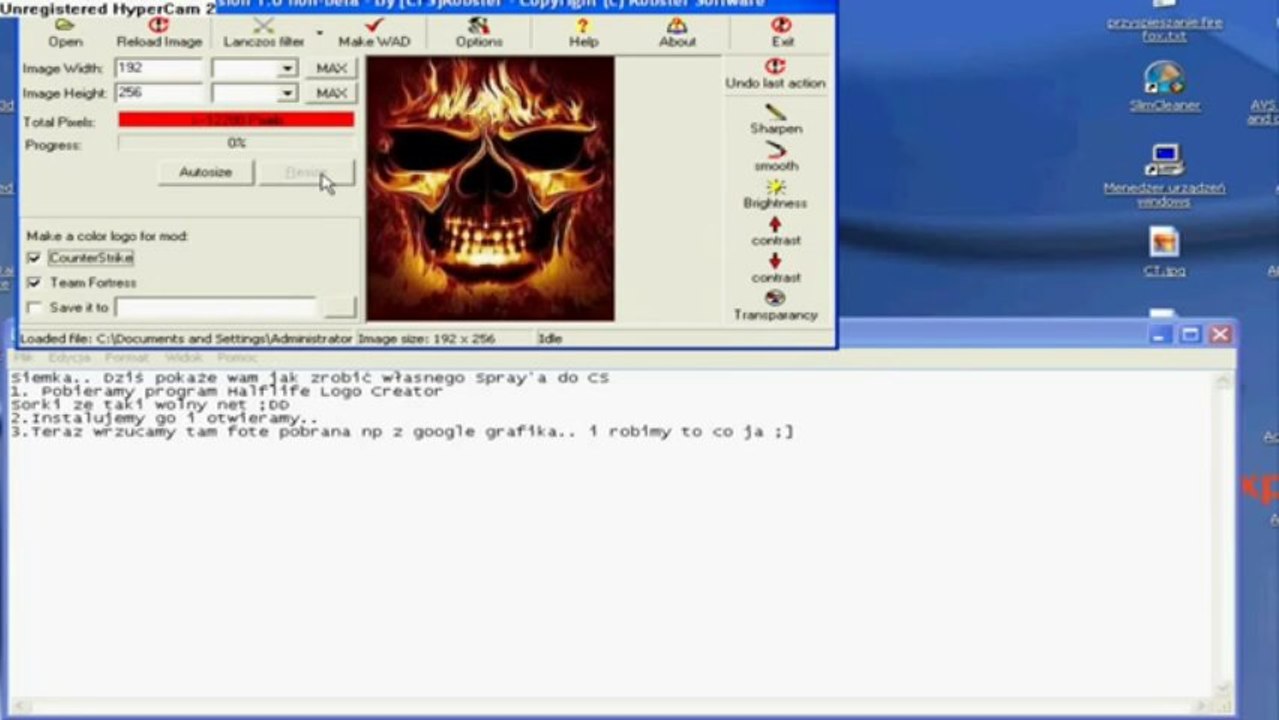The image size is (1279, 720).
Task: Open Notepad's Pomoc menu
Action: [x=237, y=357]
